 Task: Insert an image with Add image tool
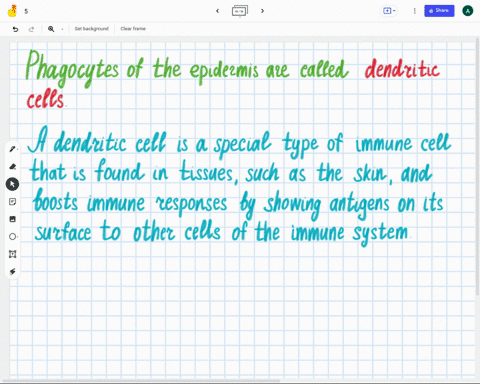[x=13, y=219]
